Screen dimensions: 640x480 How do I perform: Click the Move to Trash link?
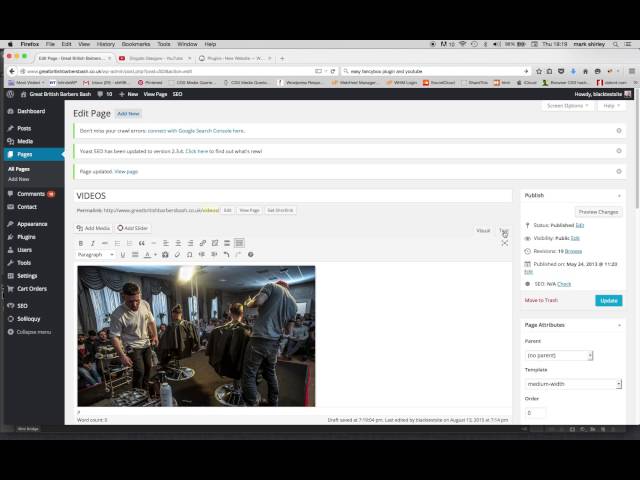[541, 300]
